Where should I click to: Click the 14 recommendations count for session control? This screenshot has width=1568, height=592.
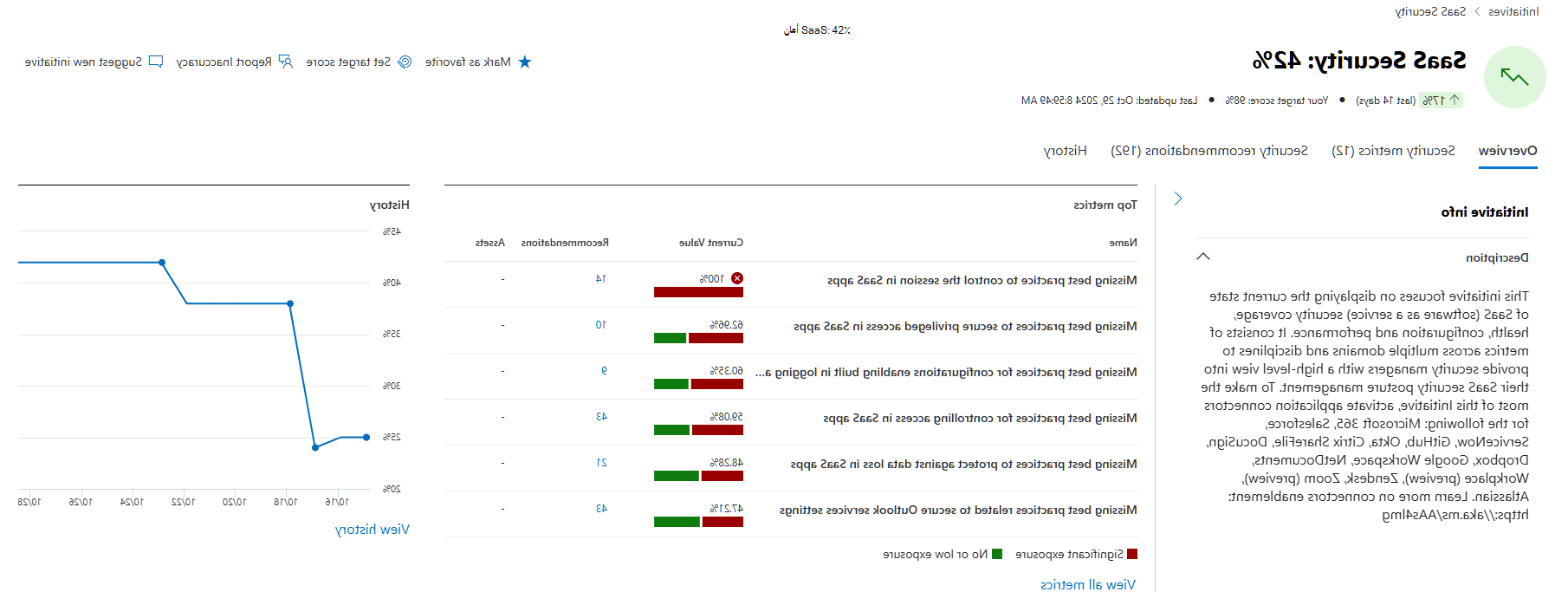coord(601,279)
